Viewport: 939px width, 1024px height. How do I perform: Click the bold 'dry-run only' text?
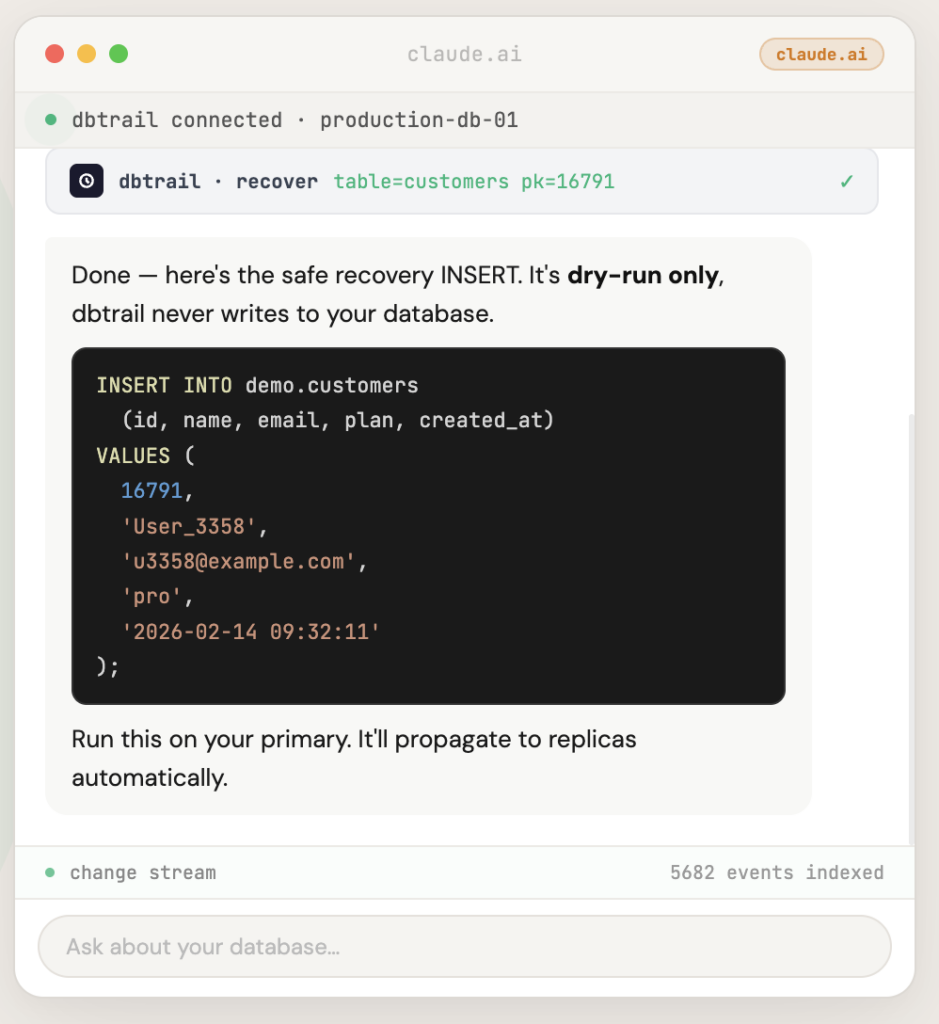coord(643,275)
